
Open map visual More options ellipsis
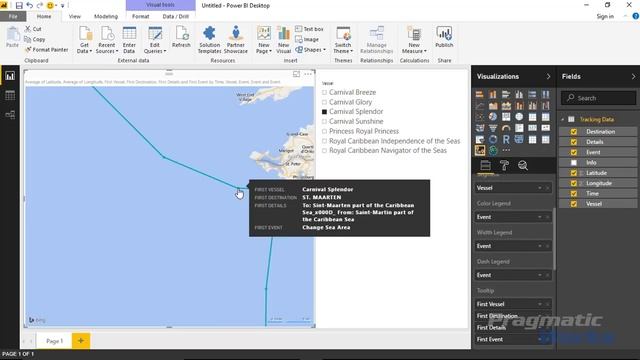pos(308,74)
